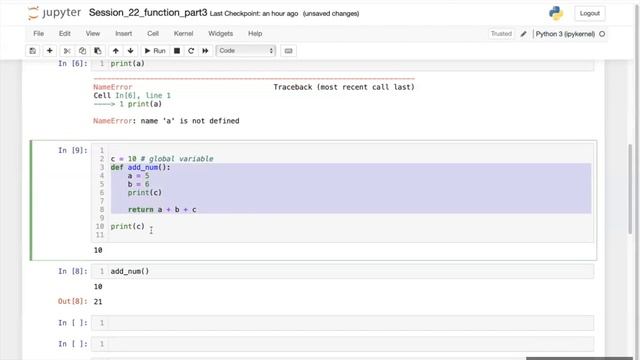Open the File menu
The image size is (640, 360).
[38, 33]
